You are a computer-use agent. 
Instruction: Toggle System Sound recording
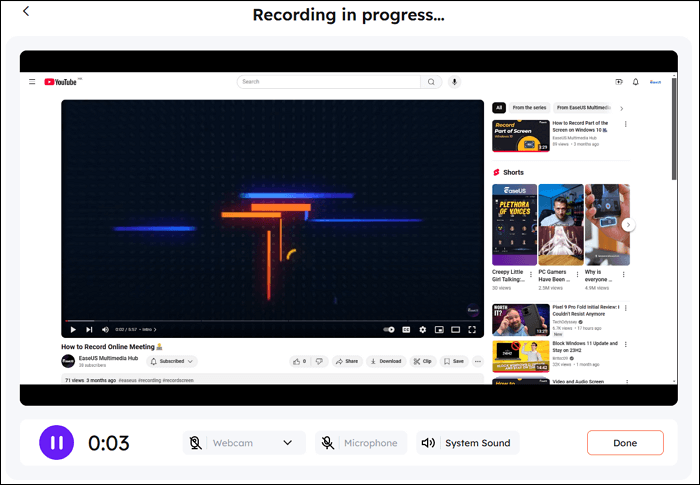[x=467, y=443]
